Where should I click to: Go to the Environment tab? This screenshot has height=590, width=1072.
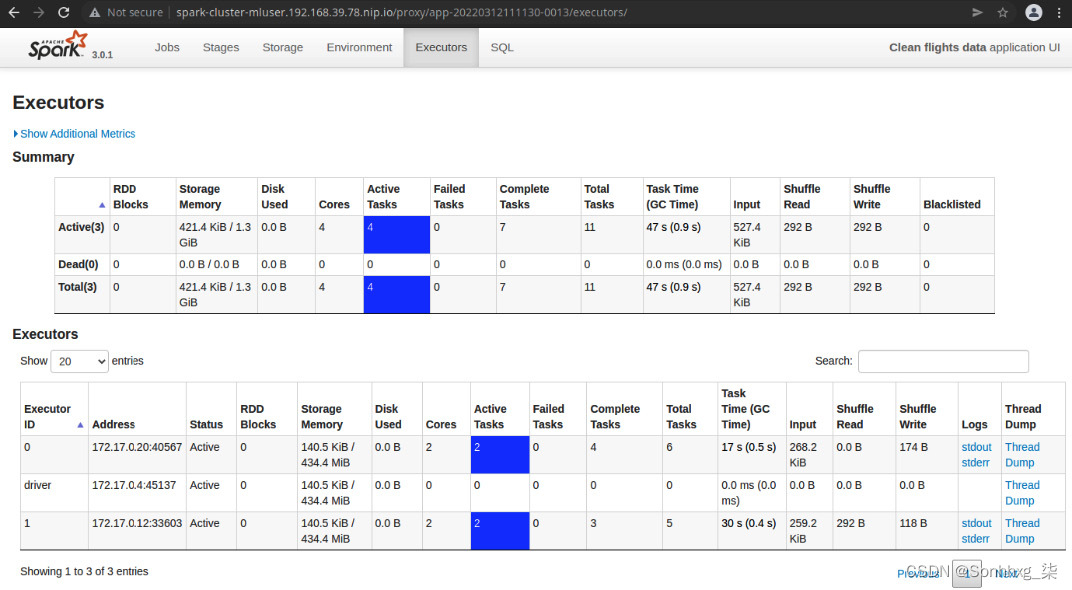pyautogui.click(x=359, y=47)
